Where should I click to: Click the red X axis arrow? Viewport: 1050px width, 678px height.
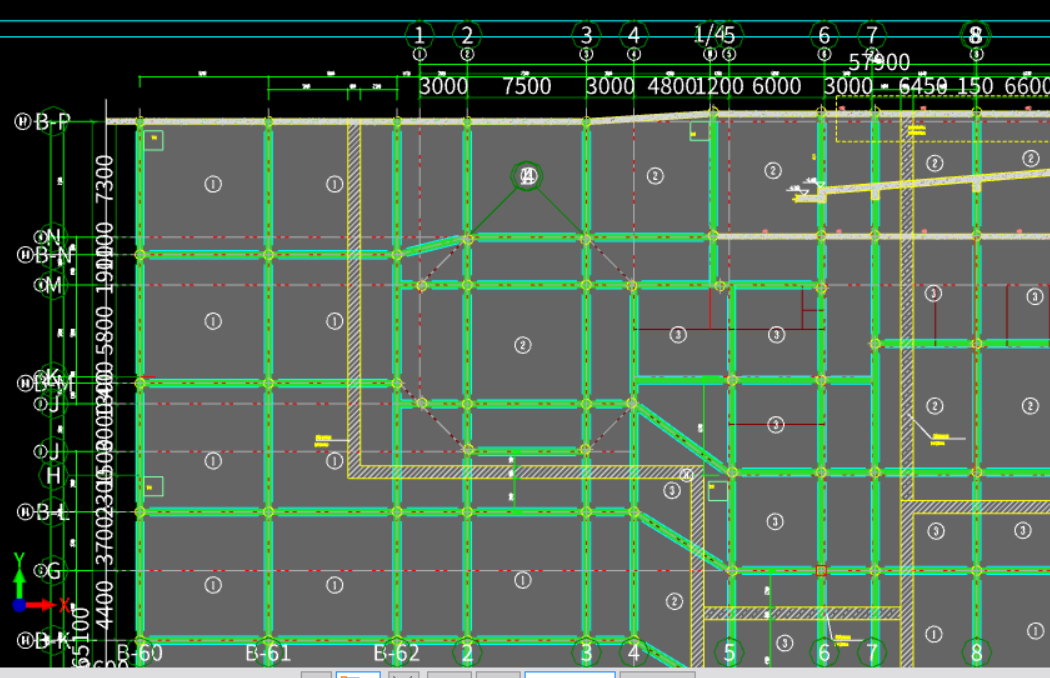[x=40, y=605]
